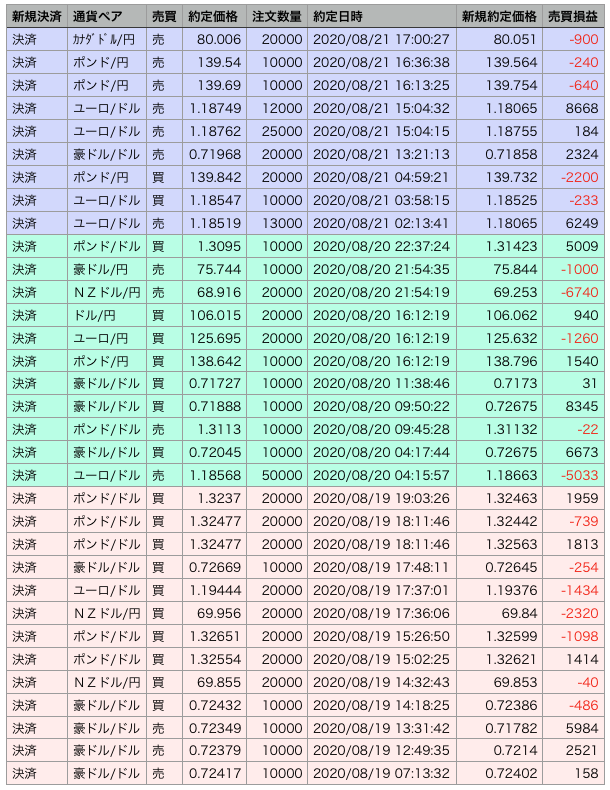The image size is (610, 790).
Task: Click the timestamp 2020/08/19 07:13:32
Action: point(381,773)
